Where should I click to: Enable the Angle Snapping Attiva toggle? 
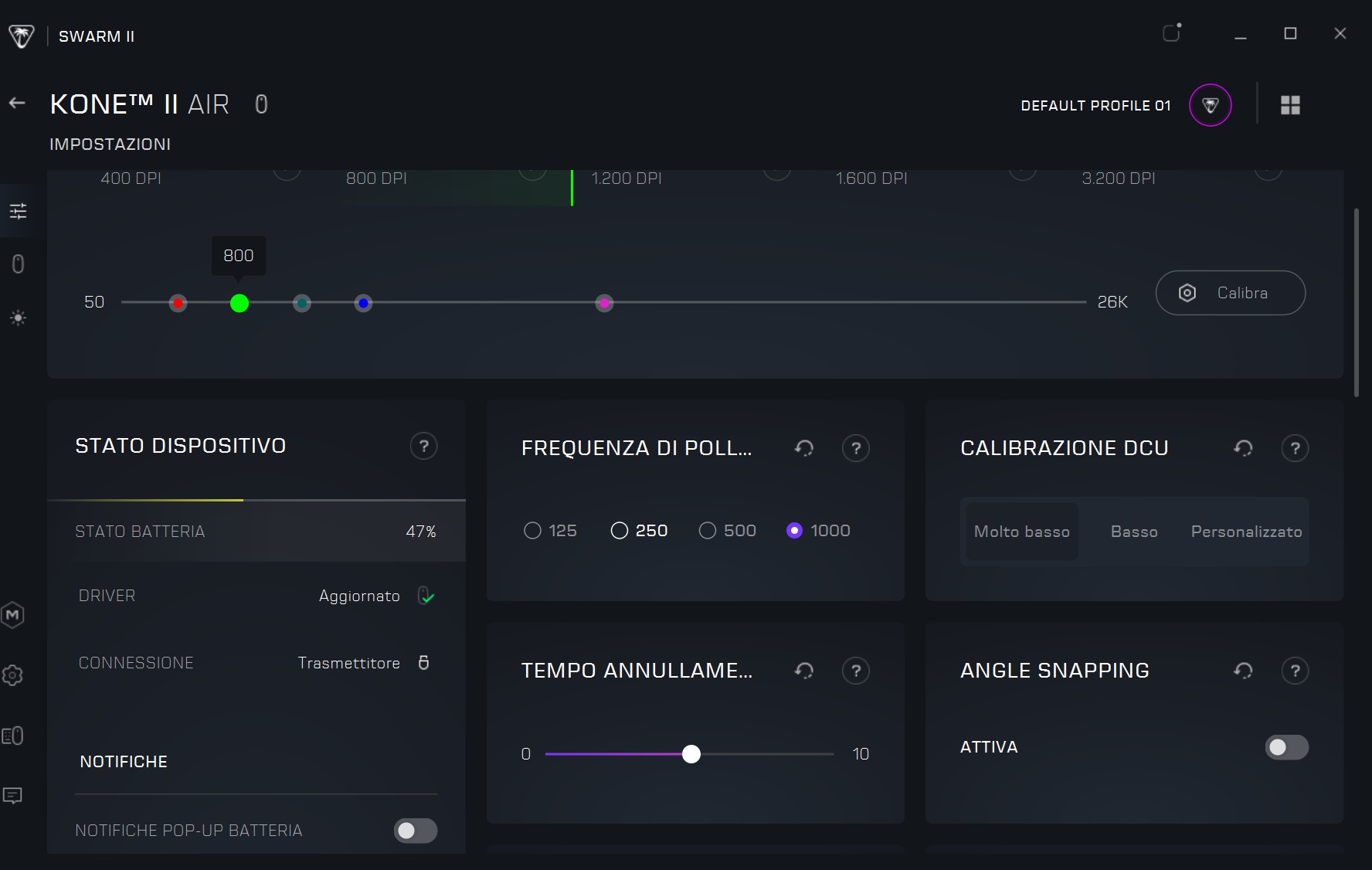pos(1287,747)
